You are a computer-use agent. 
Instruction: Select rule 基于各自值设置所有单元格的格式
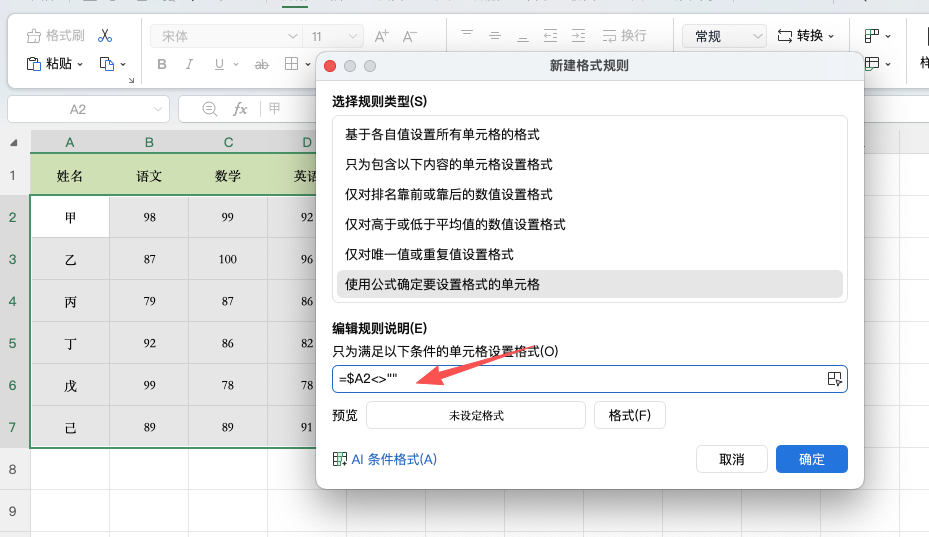point(590,135)
